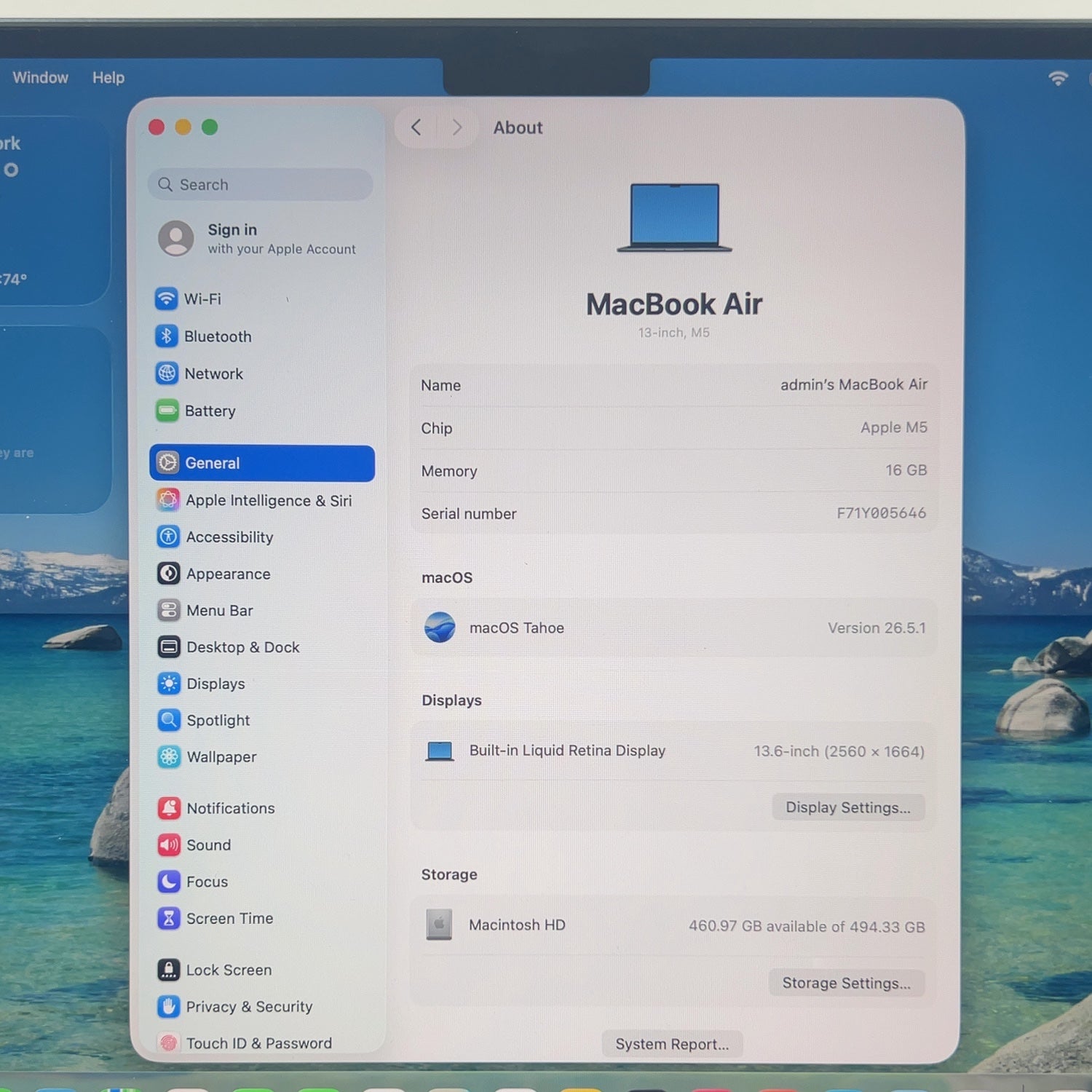Click the name 'admin's MacBook Air'

[854, 384]
